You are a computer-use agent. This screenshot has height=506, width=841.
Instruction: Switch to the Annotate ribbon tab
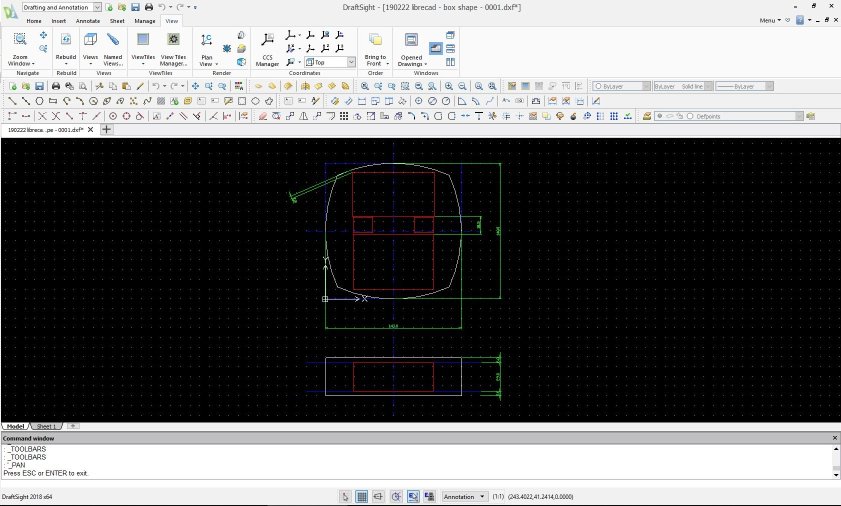pos(87,21)
